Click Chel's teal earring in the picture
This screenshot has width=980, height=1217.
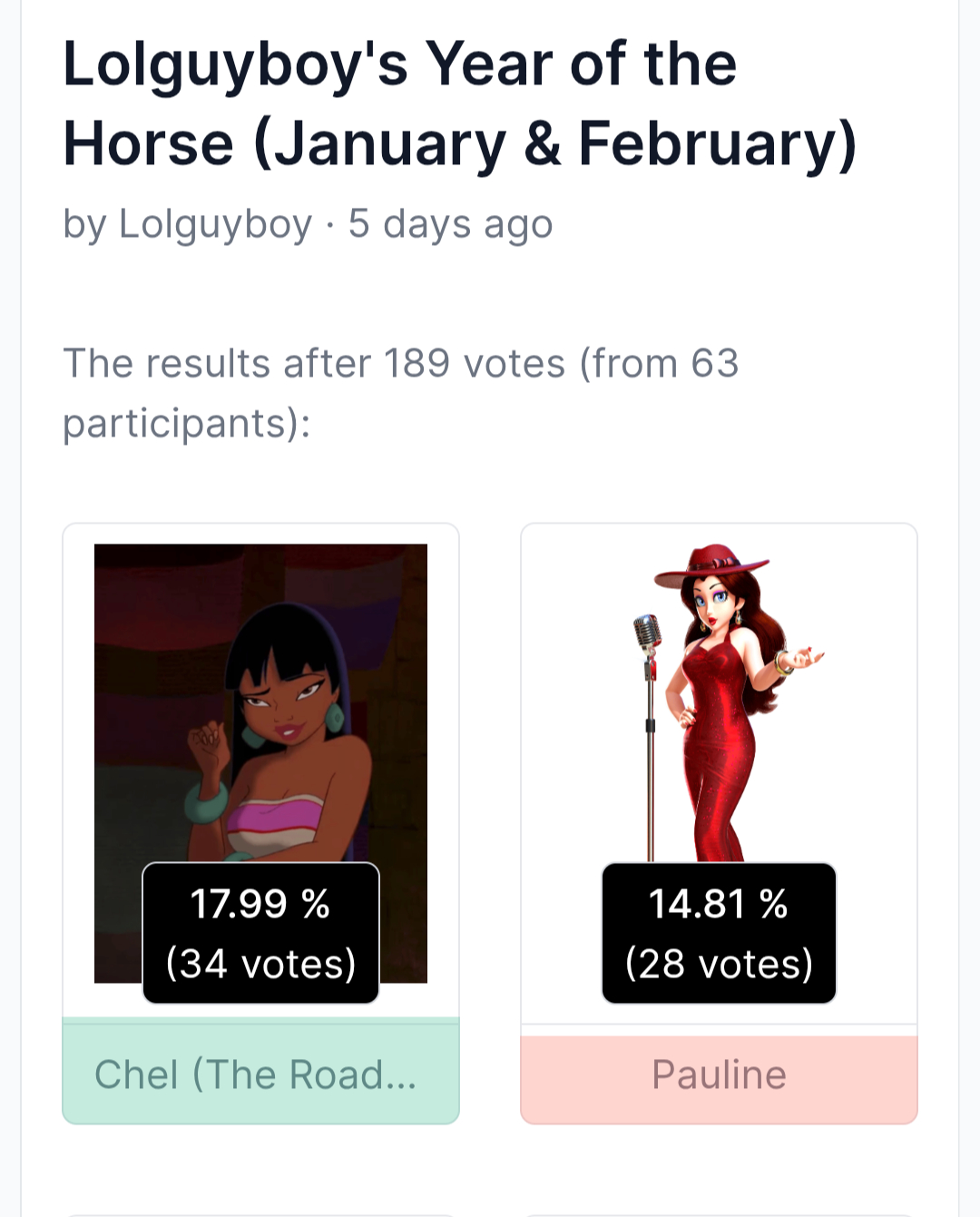click(334, 718)
